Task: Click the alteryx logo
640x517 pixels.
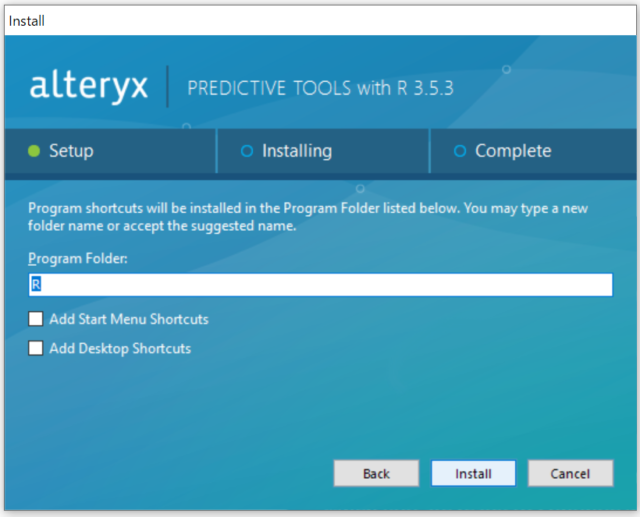Action: click(88, 87)
